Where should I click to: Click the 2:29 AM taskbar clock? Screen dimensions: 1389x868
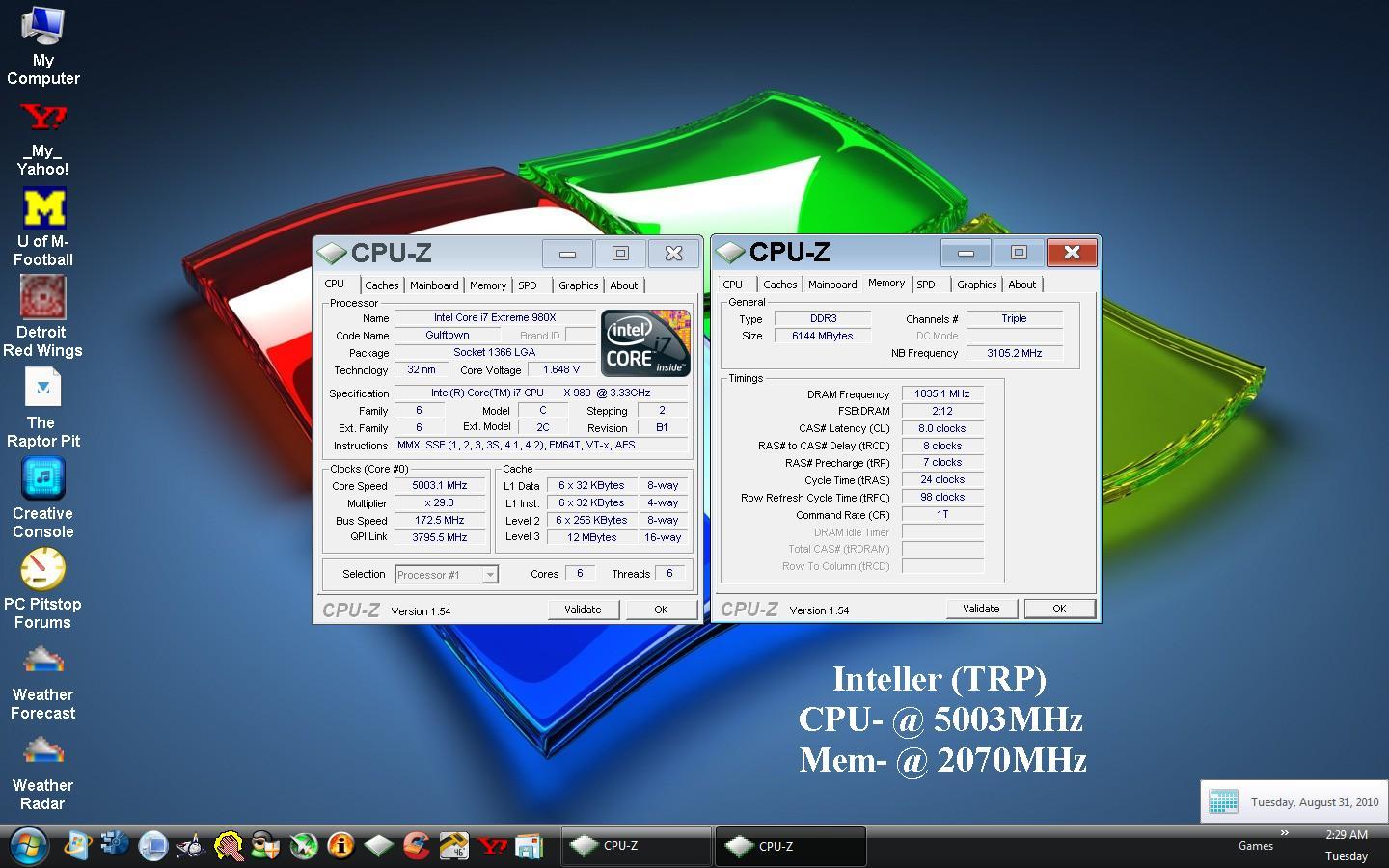click(x=1346, y=835)
